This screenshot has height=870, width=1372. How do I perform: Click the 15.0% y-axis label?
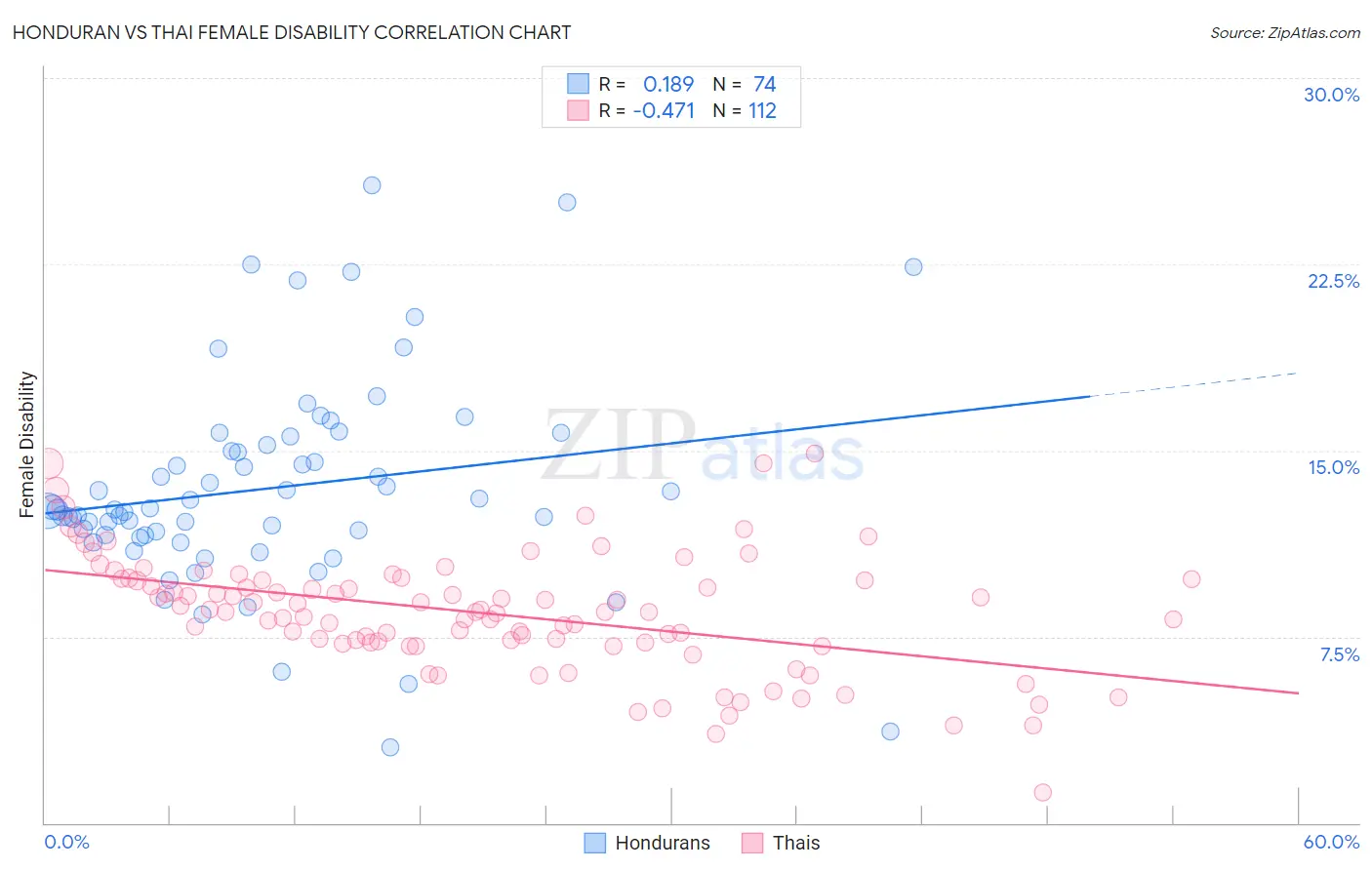tap(1333, 467)
